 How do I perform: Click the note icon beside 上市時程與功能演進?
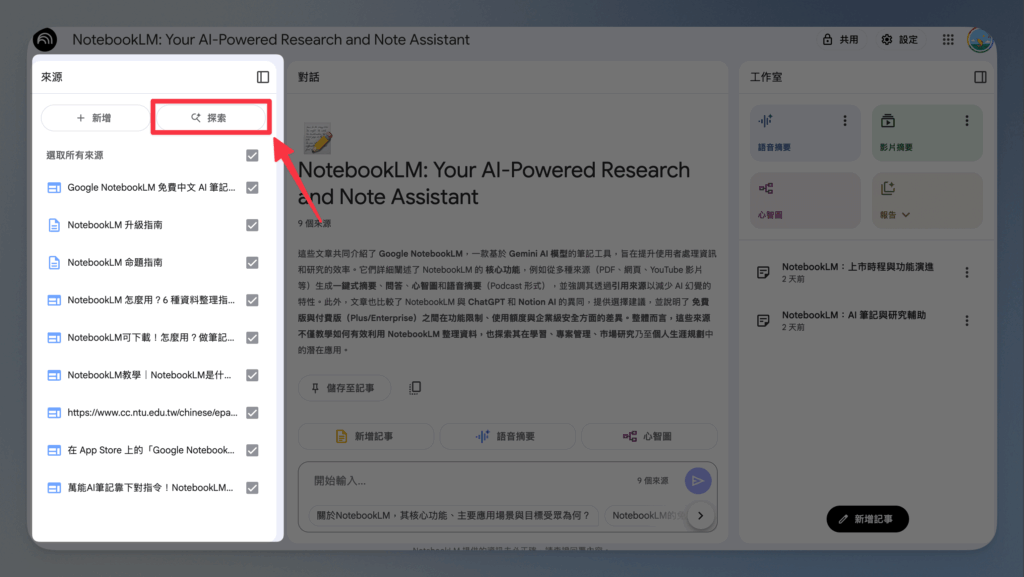click(x=763, y=272)
